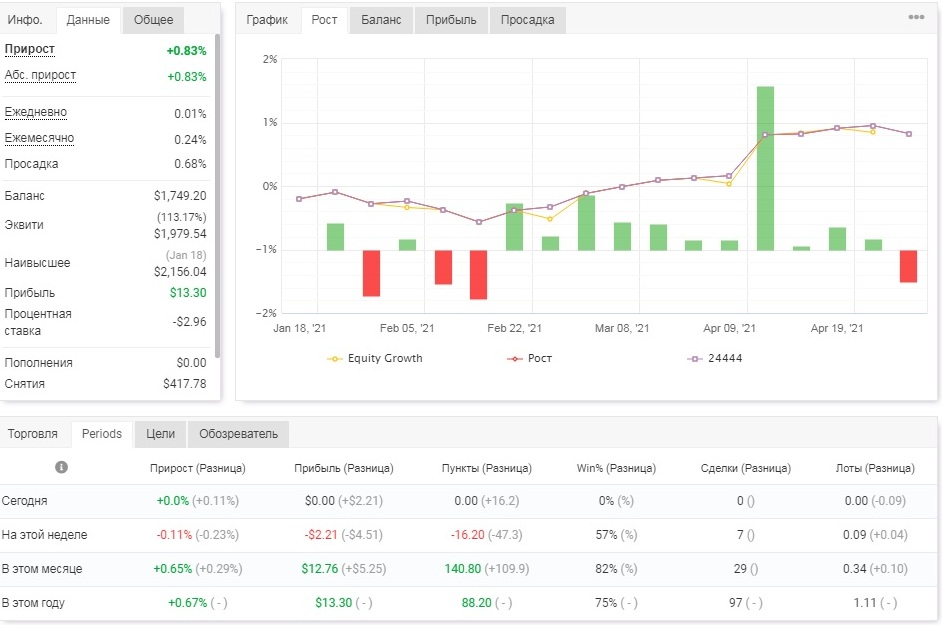Image resolution: width=942 pixels, height=625 pixels.
Task: Open the Баланс chart tab
Action: point(381,20)
